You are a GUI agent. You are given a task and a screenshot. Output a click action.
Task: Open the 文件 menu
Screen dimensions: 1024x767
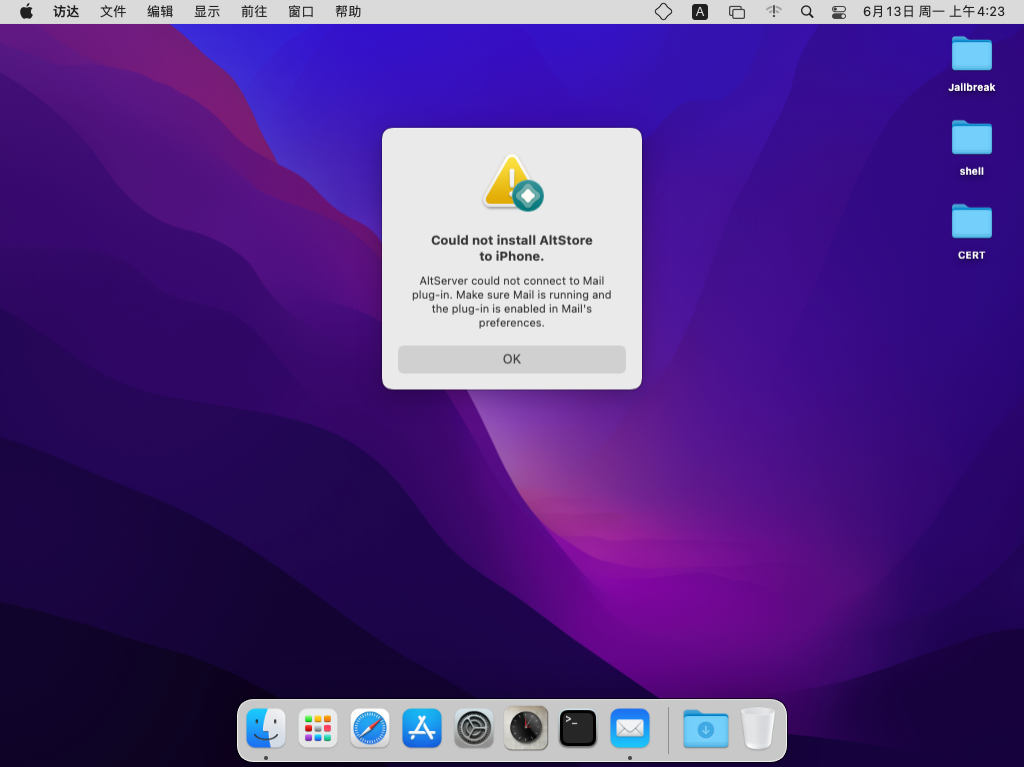tap(113, 12)
